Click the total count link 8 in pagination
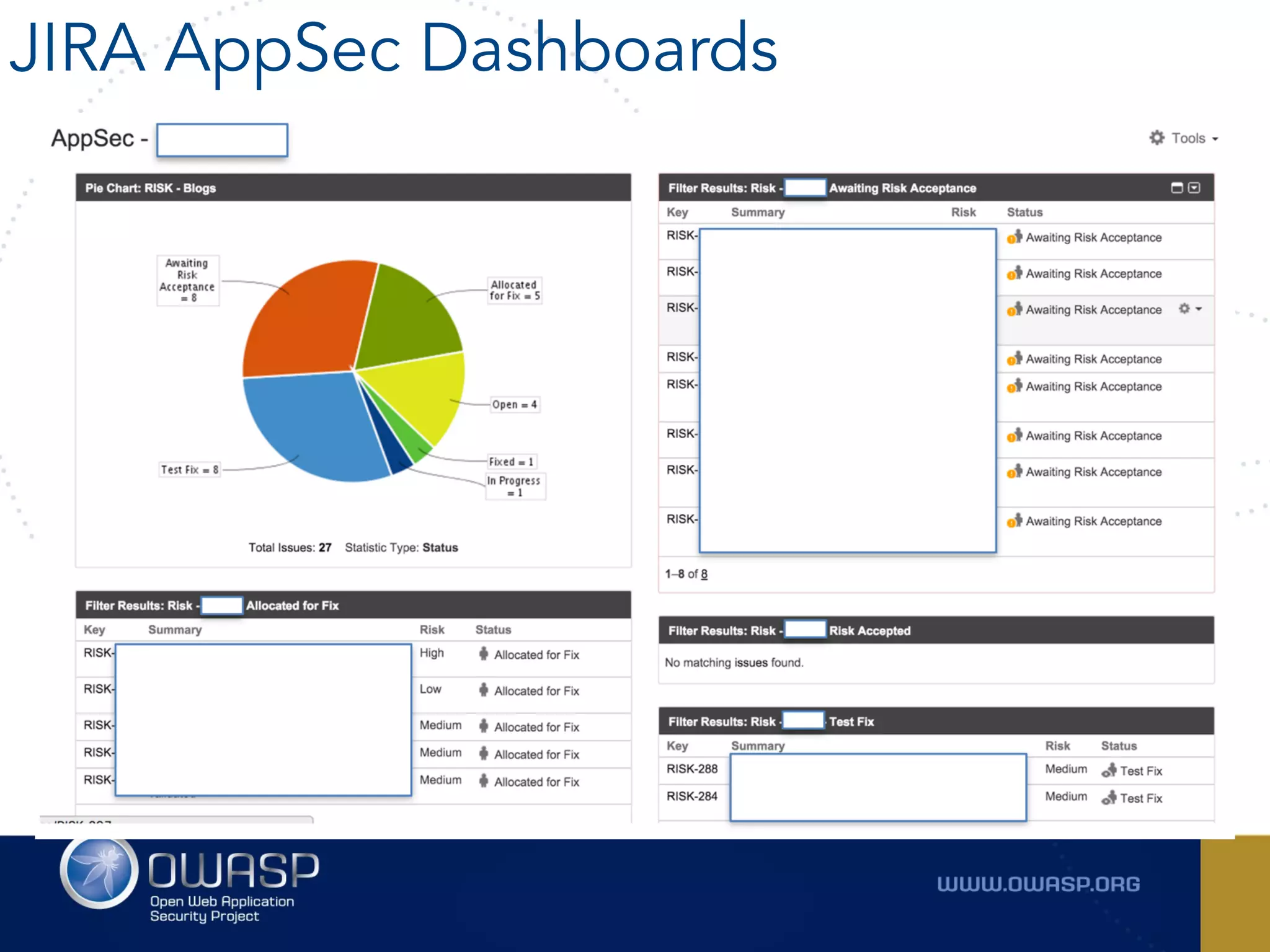 (704, 574)
